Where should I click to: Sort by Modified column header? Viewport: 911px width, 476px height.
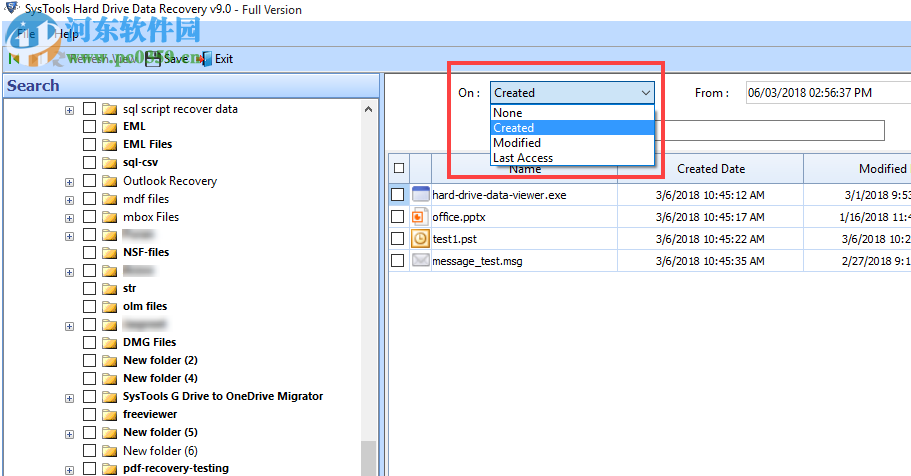click(858, 169)
